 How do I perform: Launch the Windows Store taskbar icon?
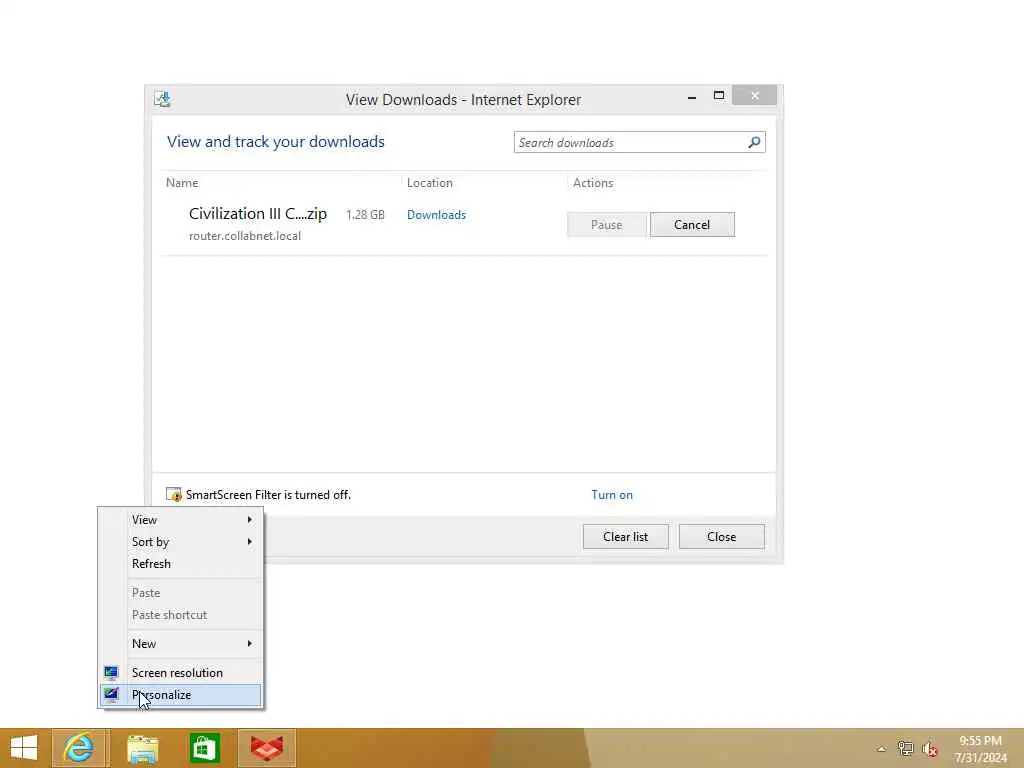coord(204,748)
